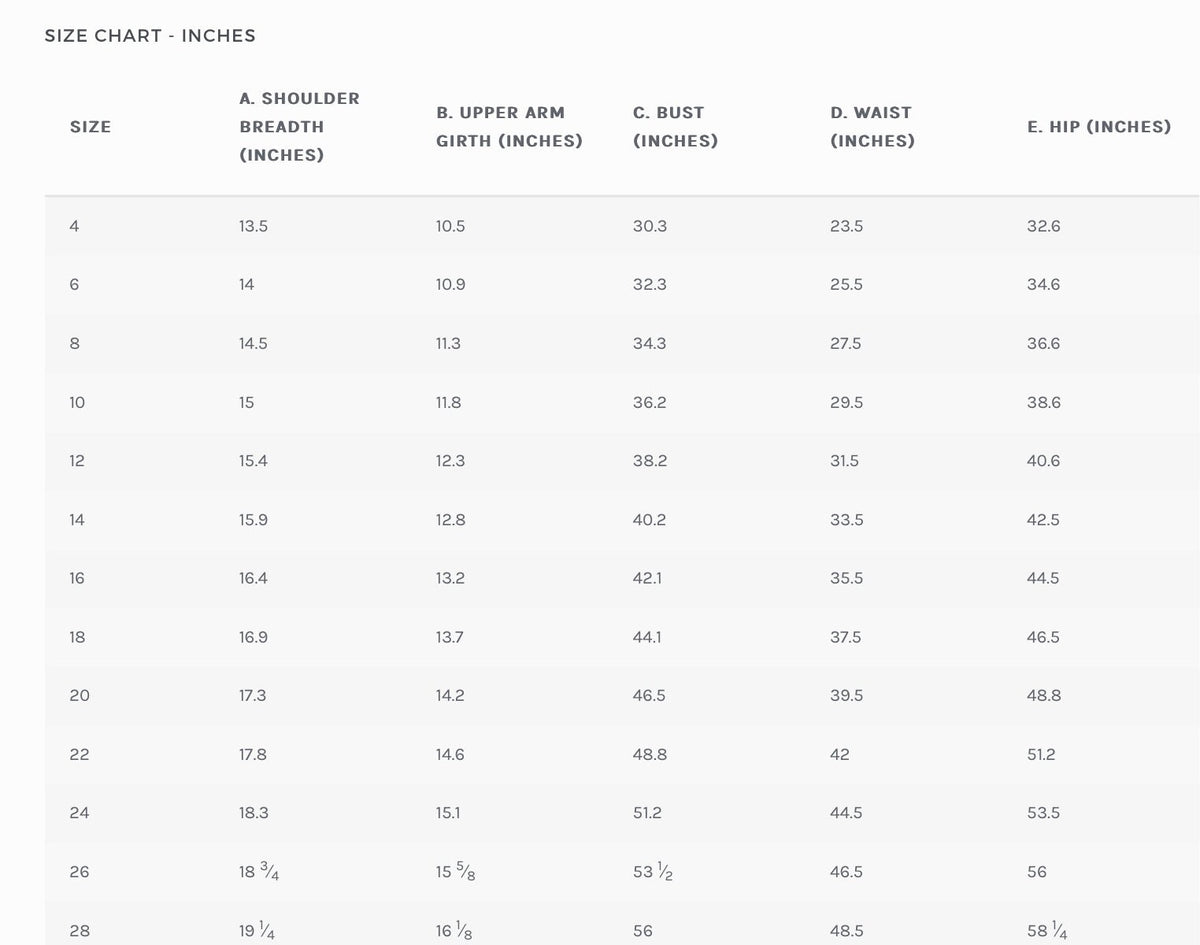1200x945 pixels.
Task: Click the B. Upper Arm Girth header
Action: 509,127
